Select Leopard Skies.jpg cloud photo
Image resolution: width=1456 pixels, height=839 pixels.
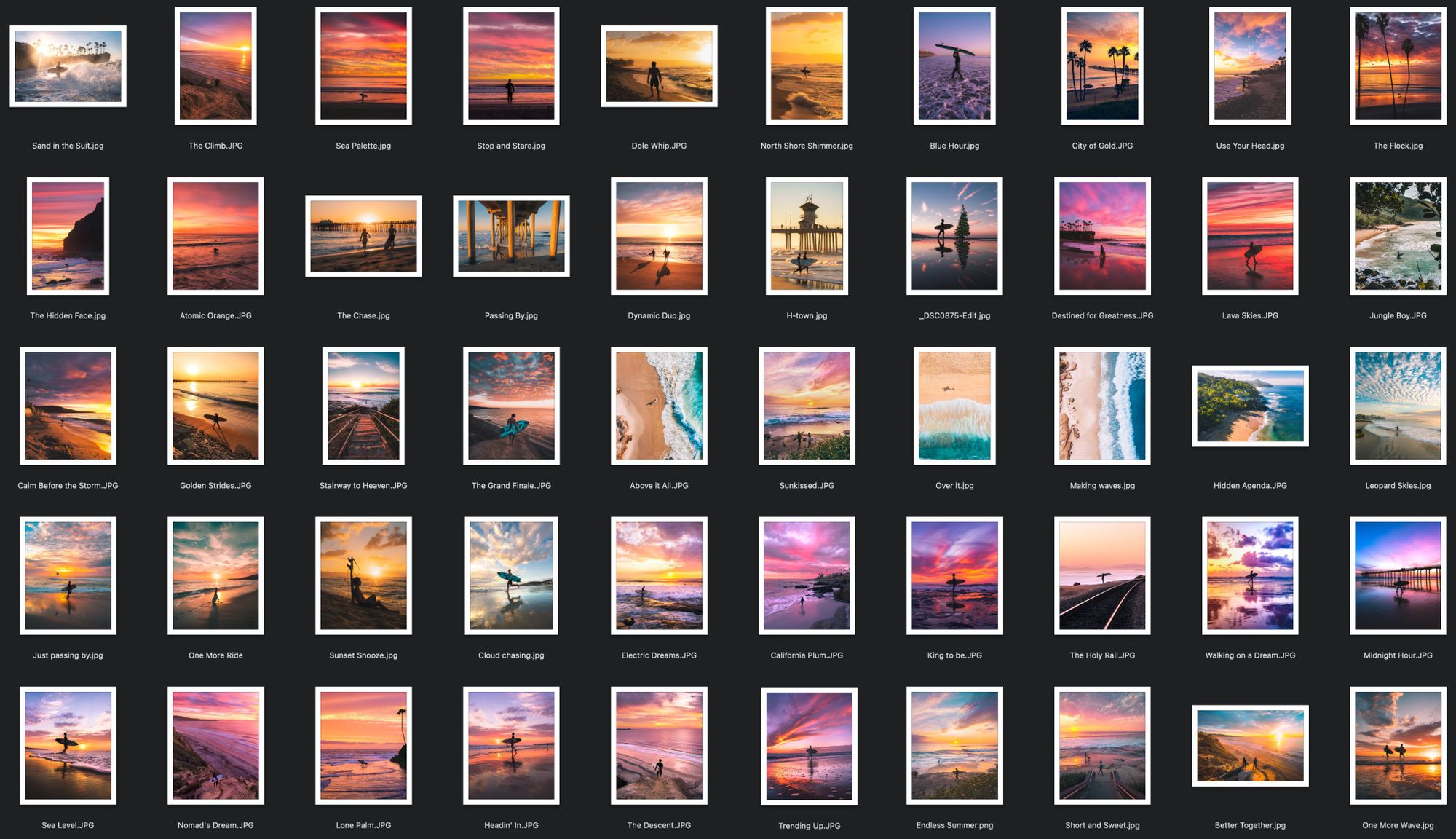(x=1398, y=406)
